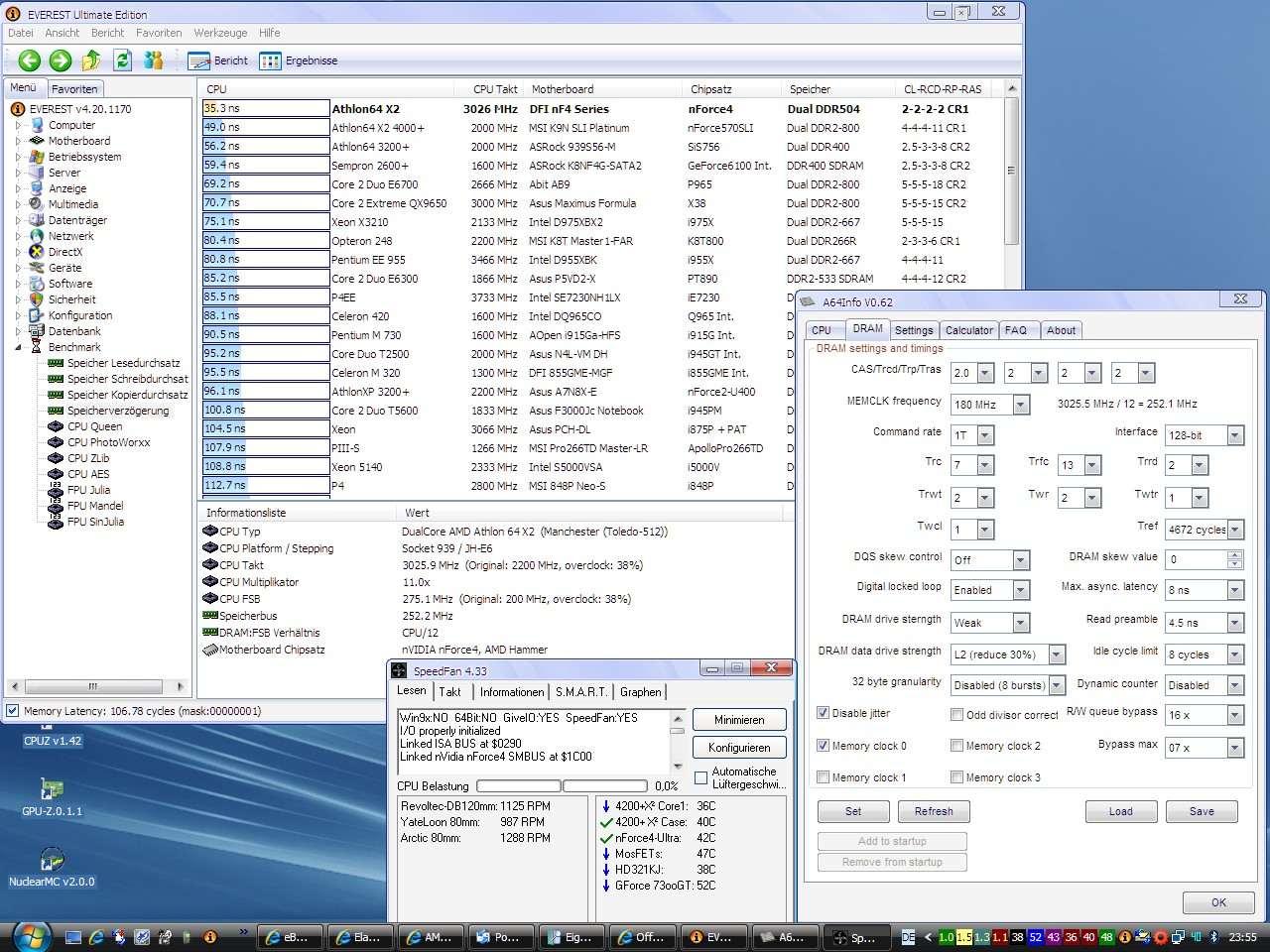Click the system tray clock 23:55
The height and width of the screenshot is (952, 1270).
[1242, 937]
